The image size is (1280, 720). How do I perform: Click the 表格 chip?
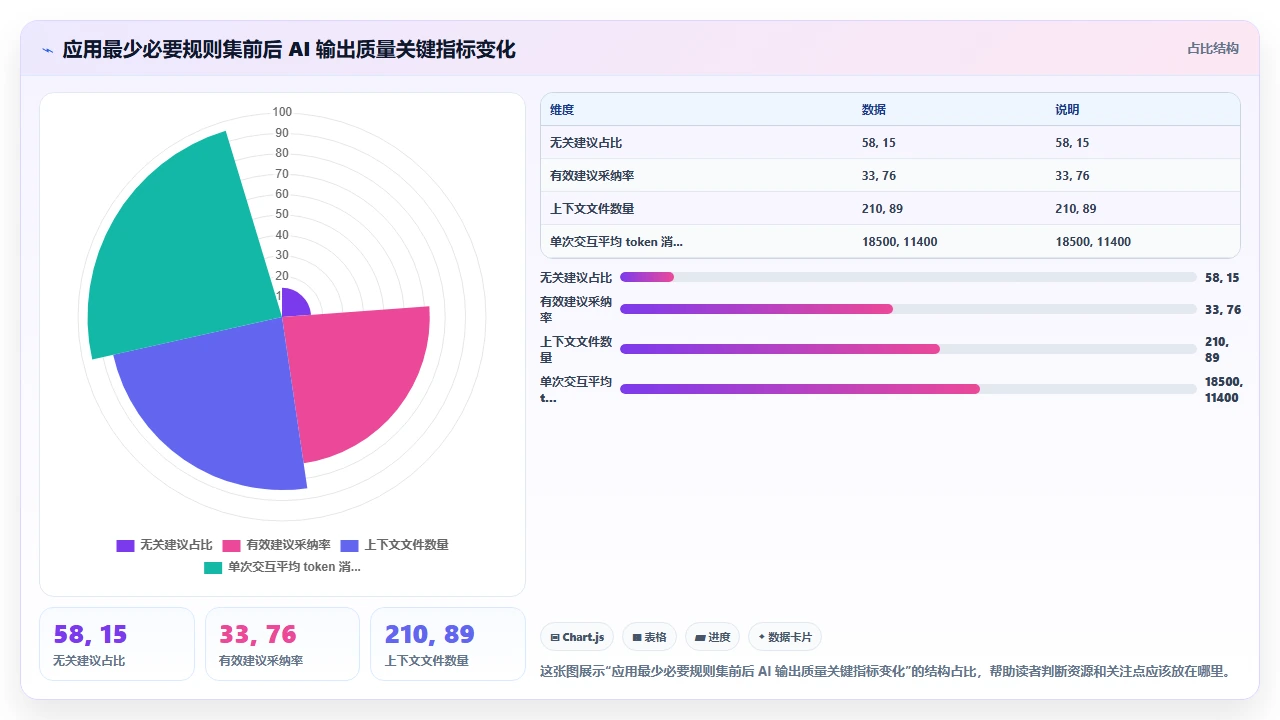tap(650, 637)
